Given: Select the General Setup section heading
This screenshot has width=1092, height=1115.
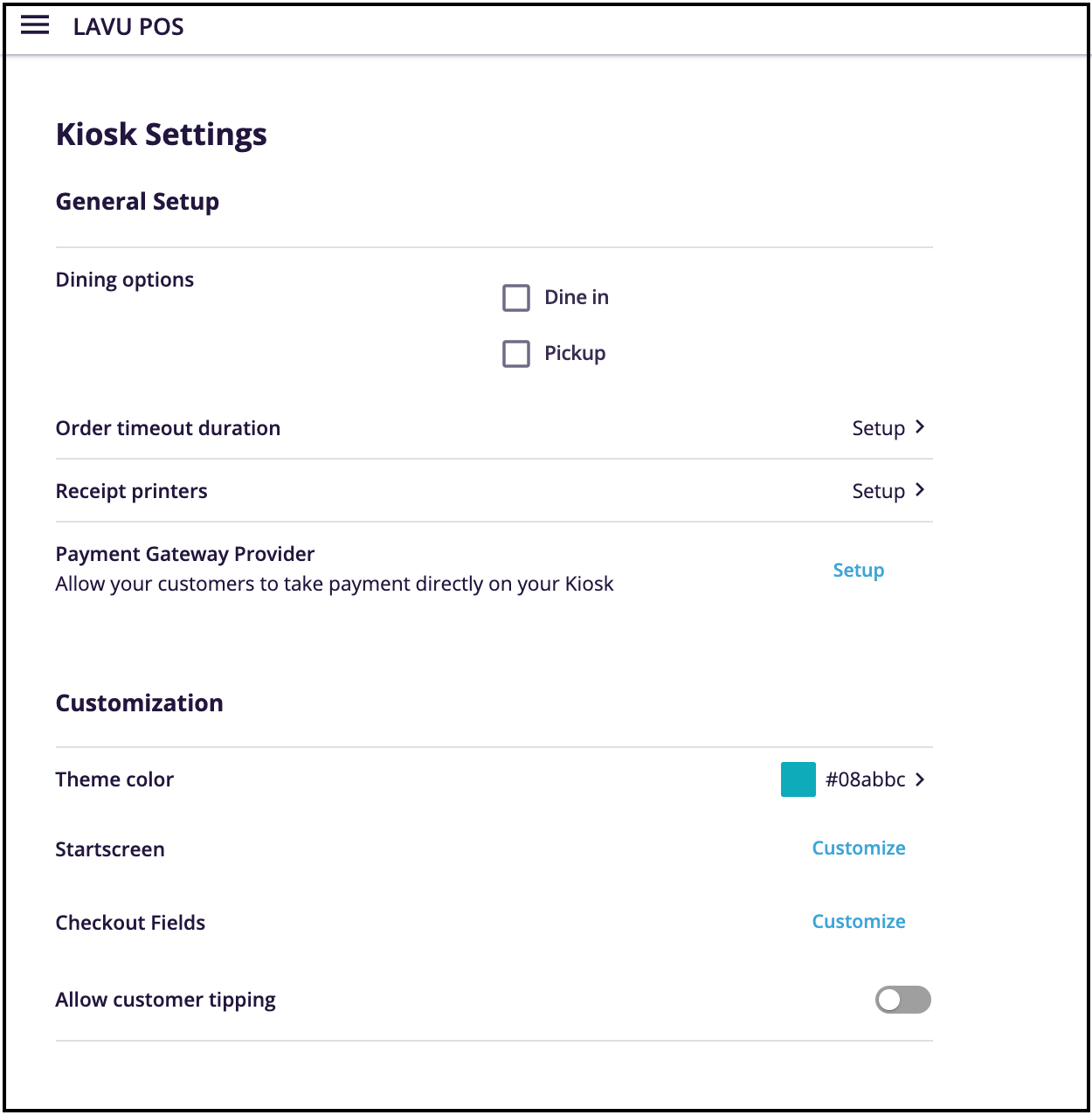Looking at the screenshot, I should 137,201.
